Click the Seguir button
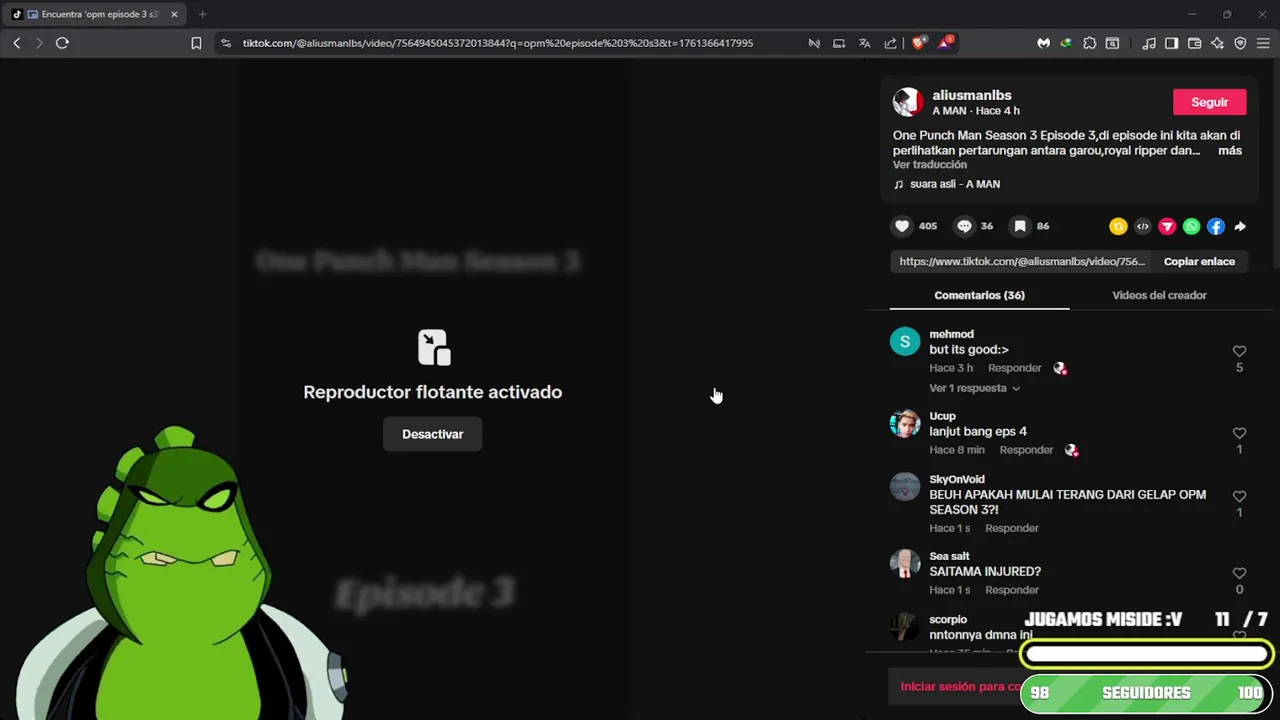The width and height of the screenshot is (1280, 720). click(1209, 102)
